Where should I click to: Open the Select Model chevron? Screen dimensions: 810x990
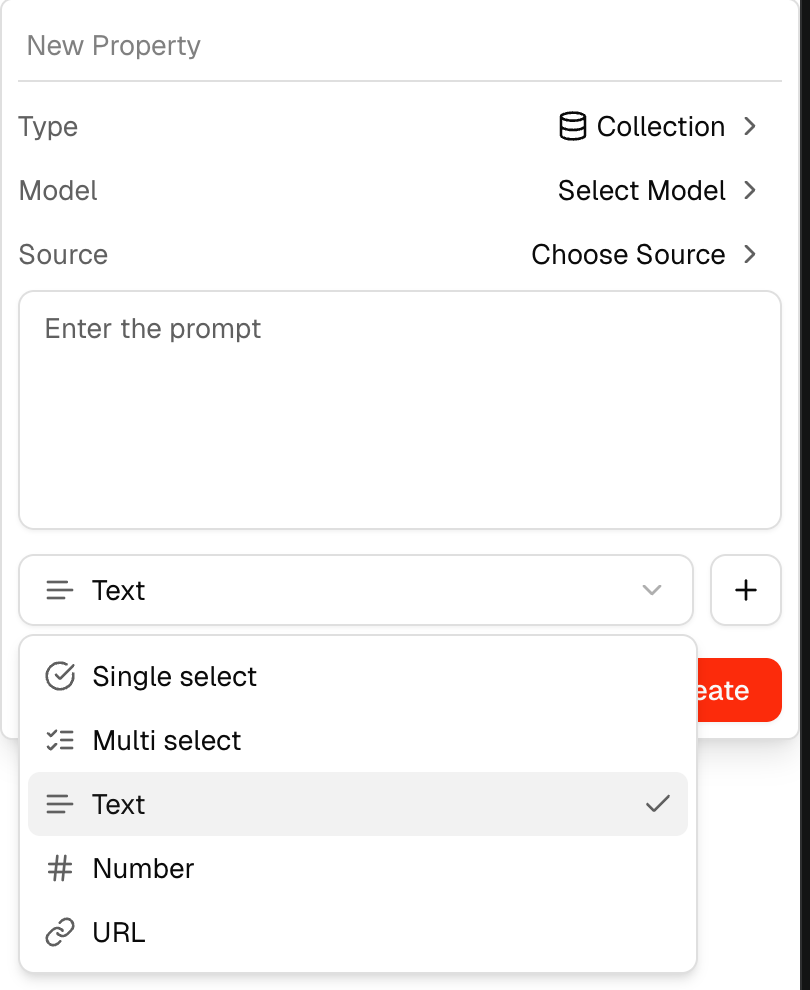[x=750, y=190]
